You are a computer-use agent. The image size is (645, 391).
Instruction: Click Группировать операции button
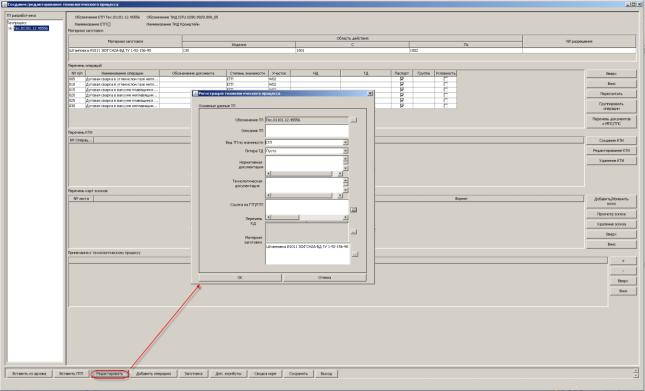point(611,106)
